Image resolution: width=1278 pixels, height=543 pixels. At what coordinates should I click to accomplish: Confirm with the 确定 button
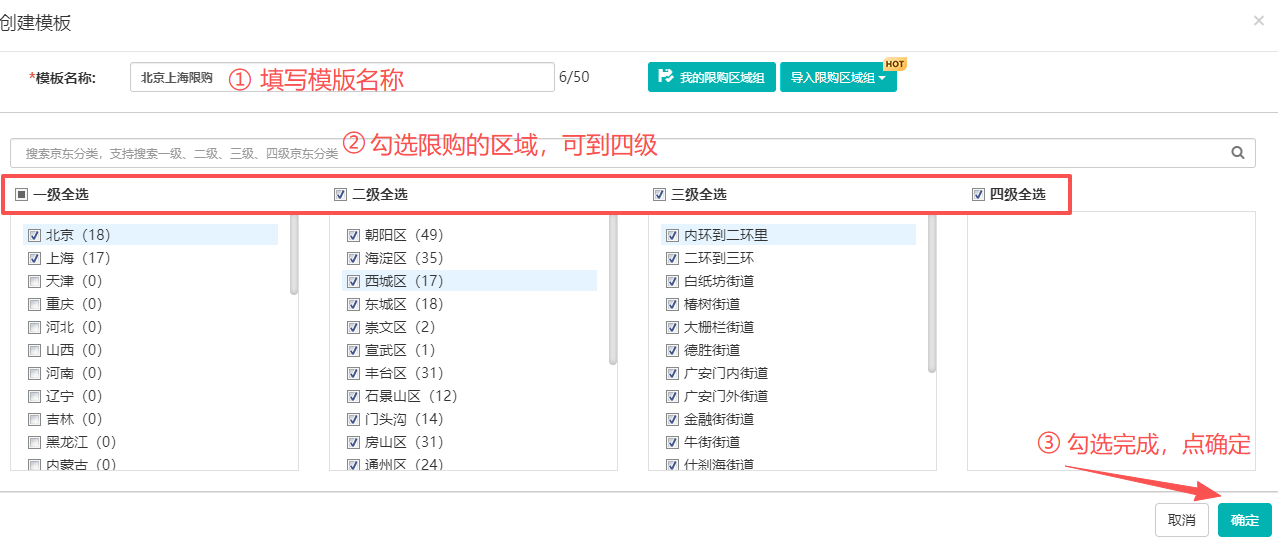pyautogui.click(x=1244, y=520)
